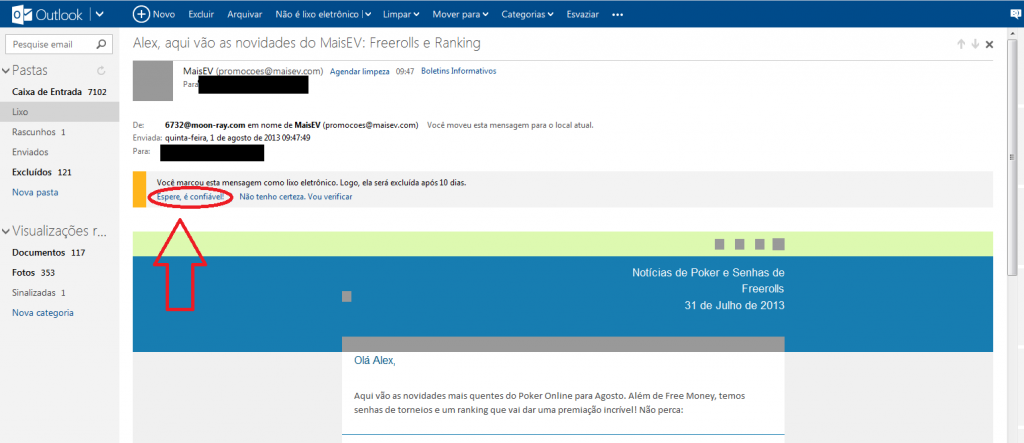
Task: Open the Enviados folder
Action: [30, 152]
